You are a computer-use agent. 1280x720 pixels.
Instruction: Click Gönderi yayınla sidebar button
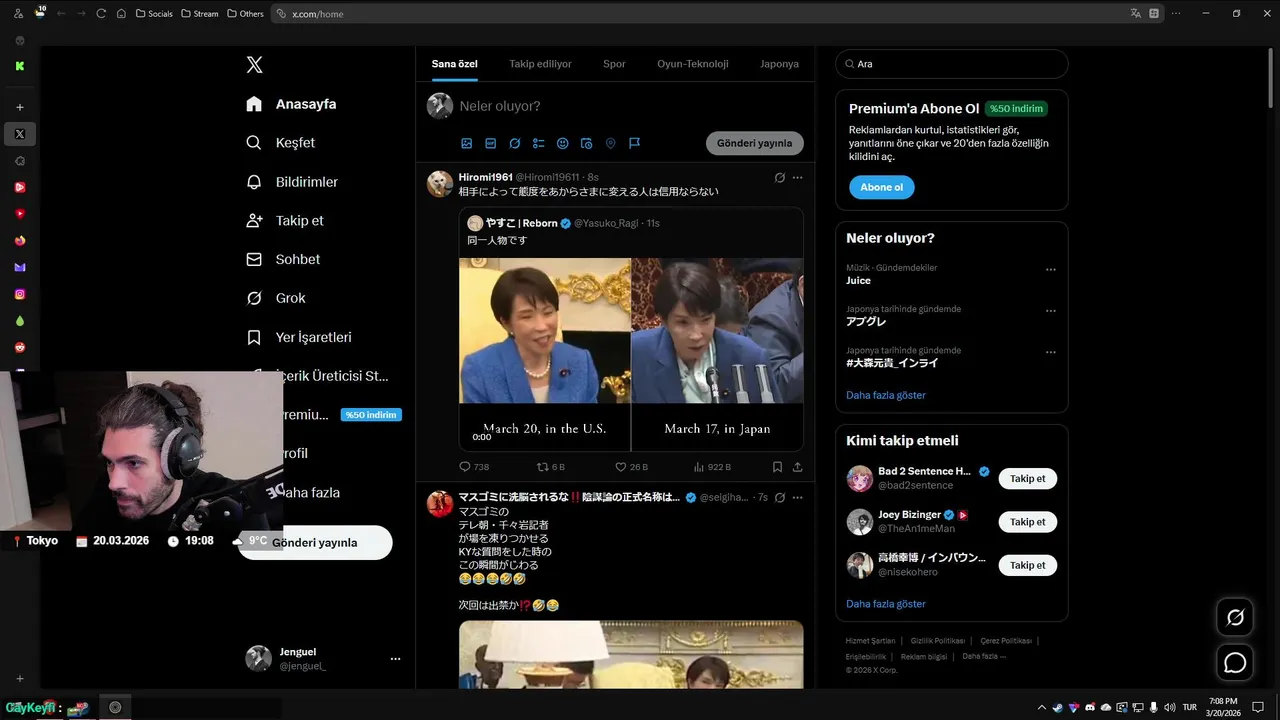(x=314, y=542)
